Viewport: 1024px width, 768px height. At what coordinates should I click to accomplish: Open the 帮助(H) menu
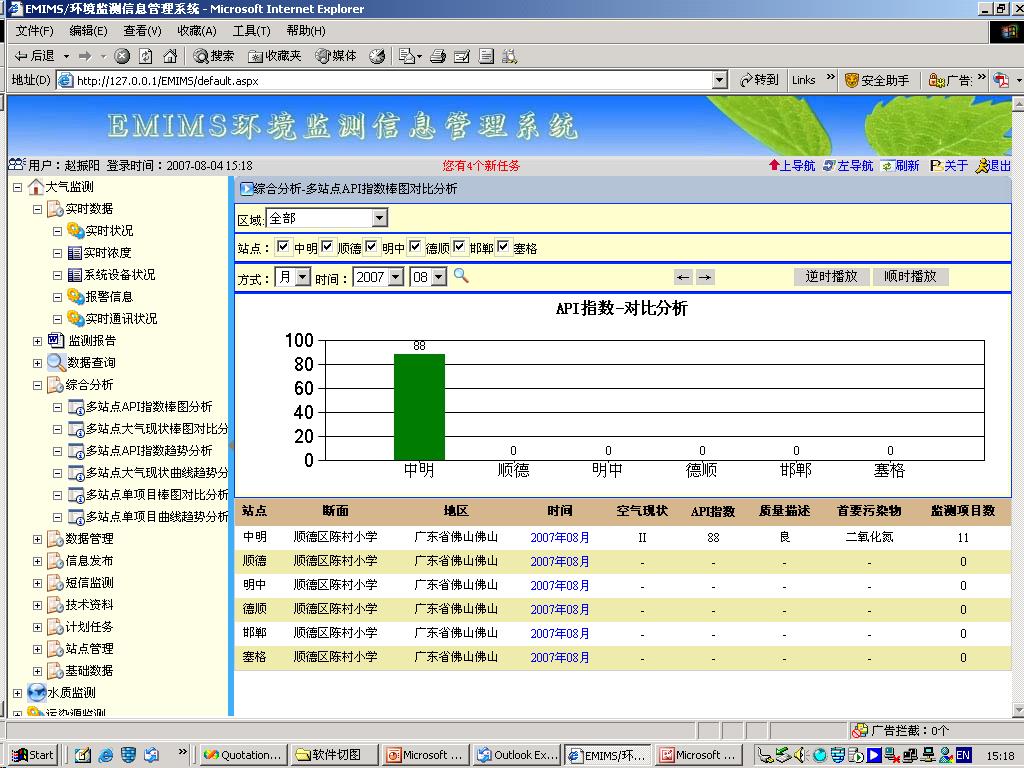tap(306, 31)
